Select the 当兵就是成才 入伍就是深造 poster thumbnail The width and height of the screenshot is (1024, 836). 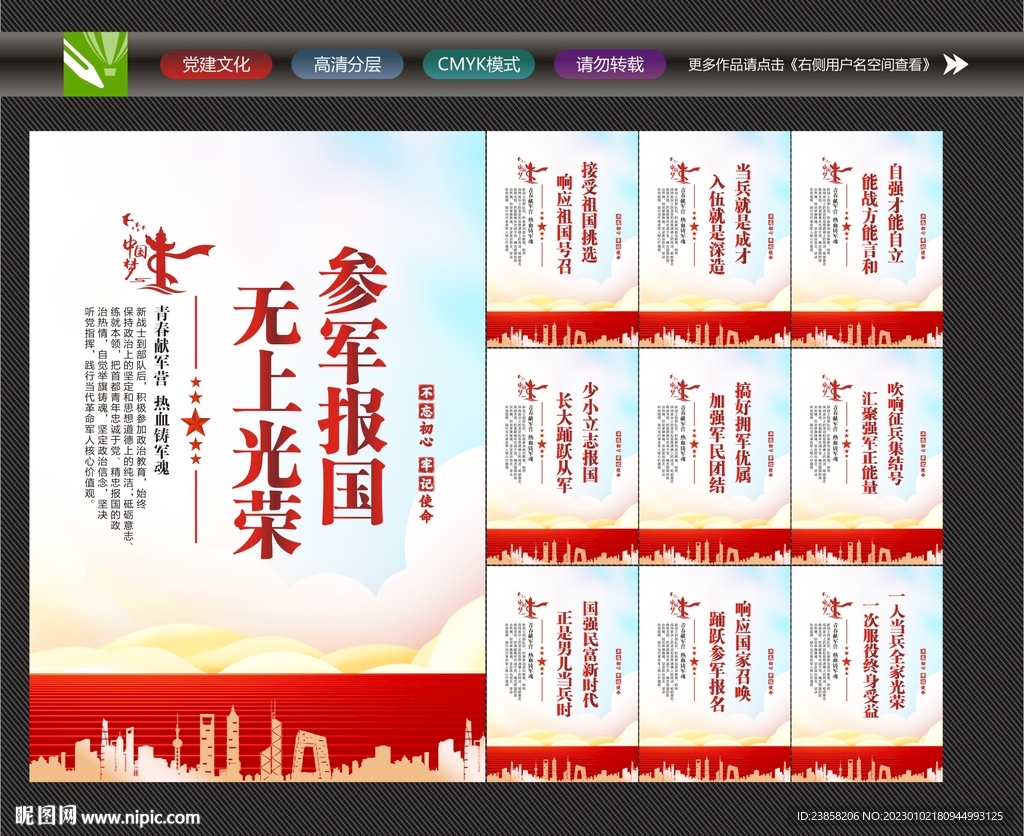tap(714, 238)
